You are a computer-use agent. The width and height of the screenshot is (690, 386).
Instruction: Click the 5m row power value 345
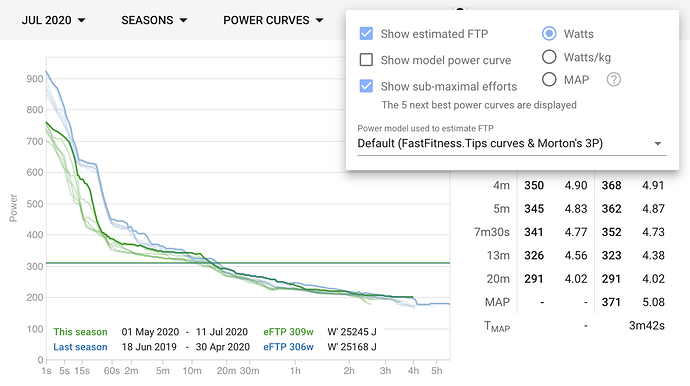pyautogui.click(x=534, y=209)
